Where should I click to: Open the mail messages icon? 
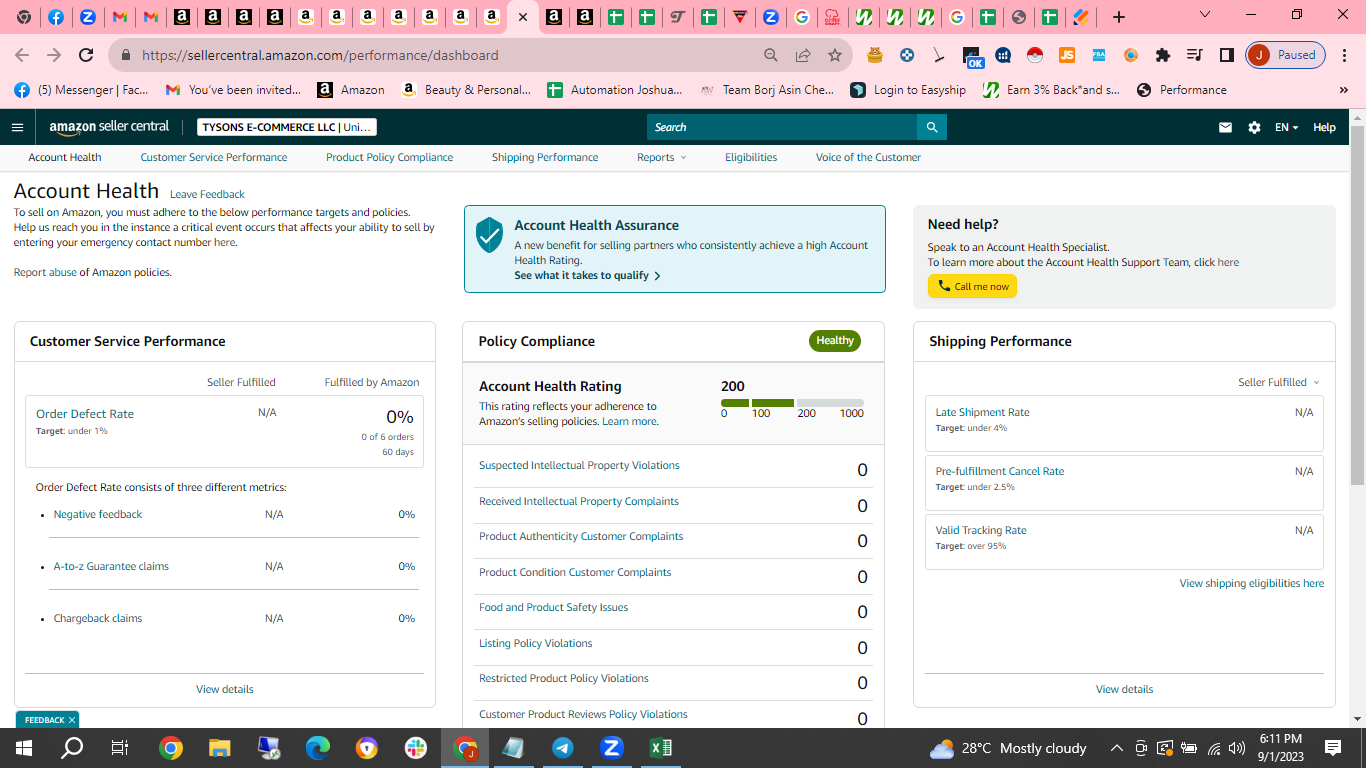1225,127
